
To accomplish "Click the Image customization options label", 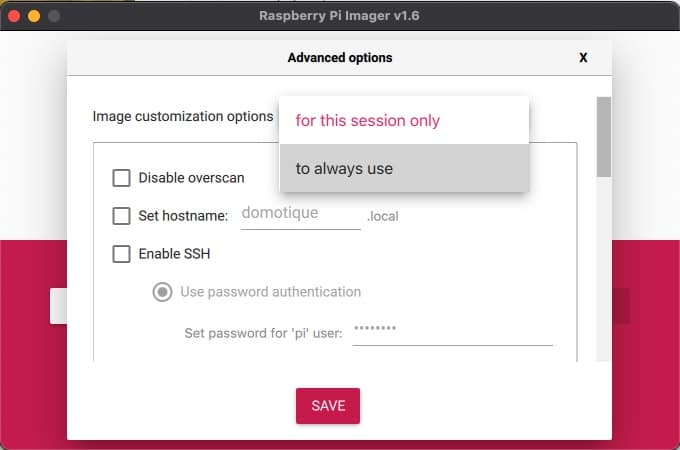I will (x=183, y=117).
